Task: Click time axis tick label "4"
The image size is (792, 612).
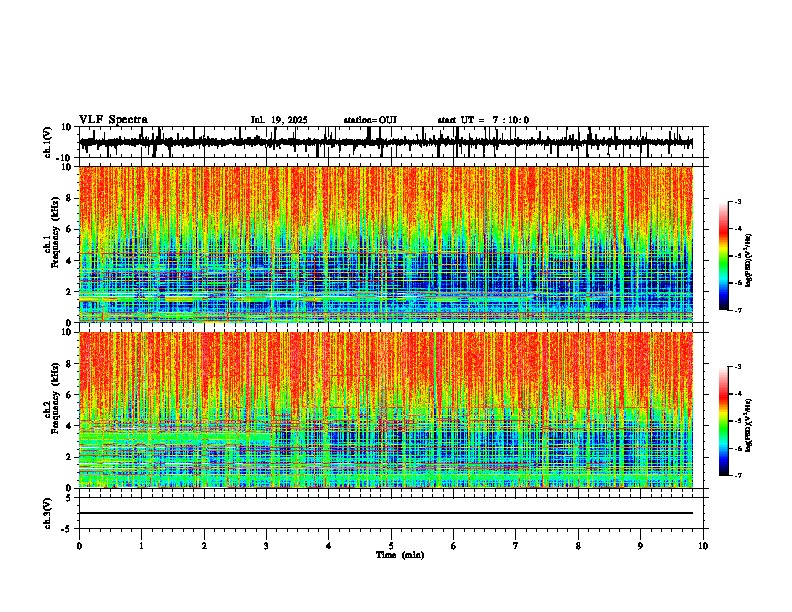Action: 329,546
